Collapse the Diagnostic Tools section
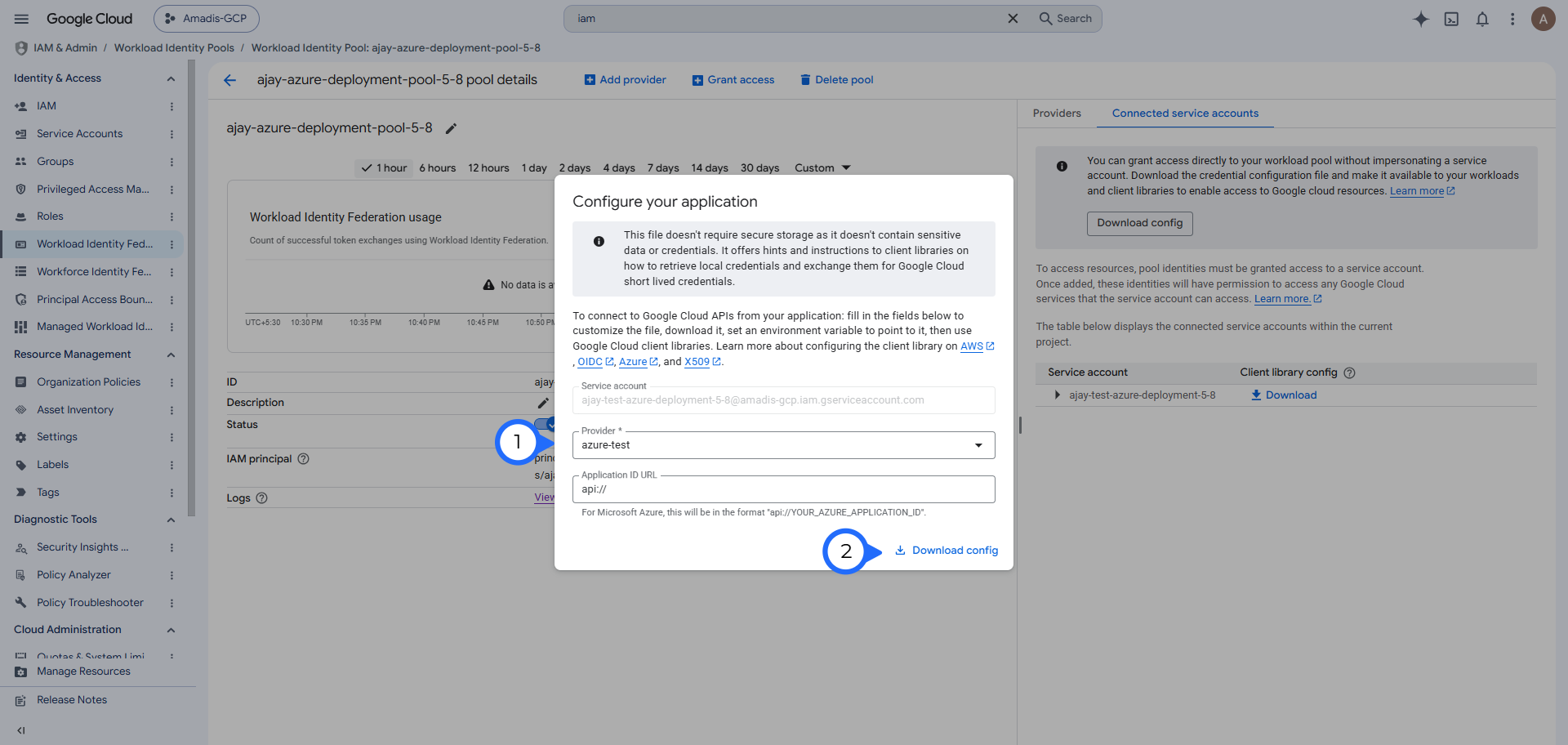This screenshot has height=745, width=1568. tap(171, 520)
